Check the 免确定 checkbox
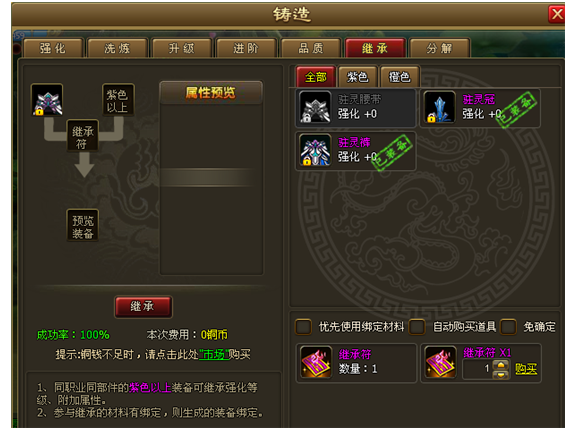The image size is (576, 443). tap(508, 327)
